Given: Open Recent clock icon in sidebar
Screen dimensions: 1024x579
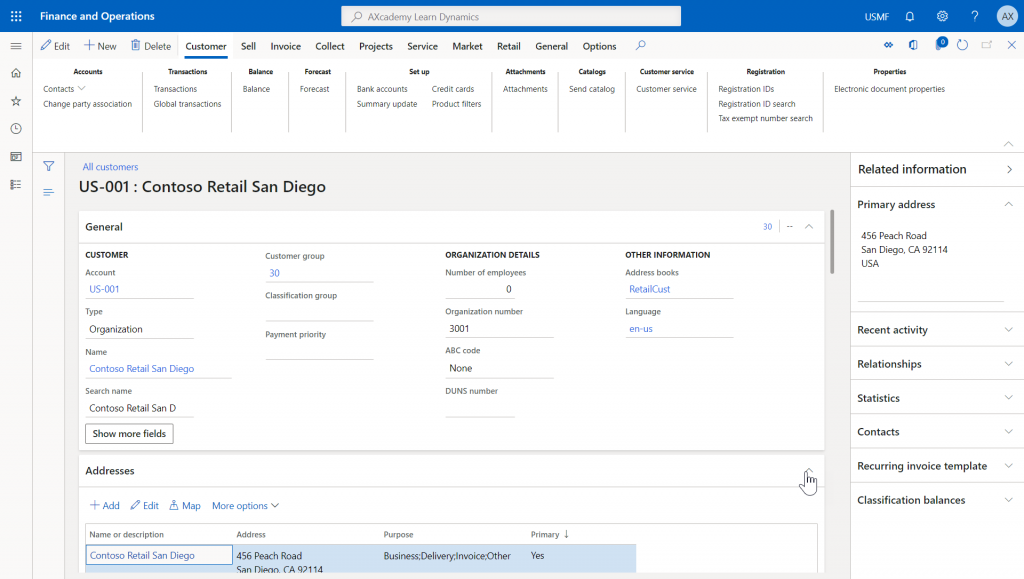Looking at the screenshot, I should pos(16,129).
